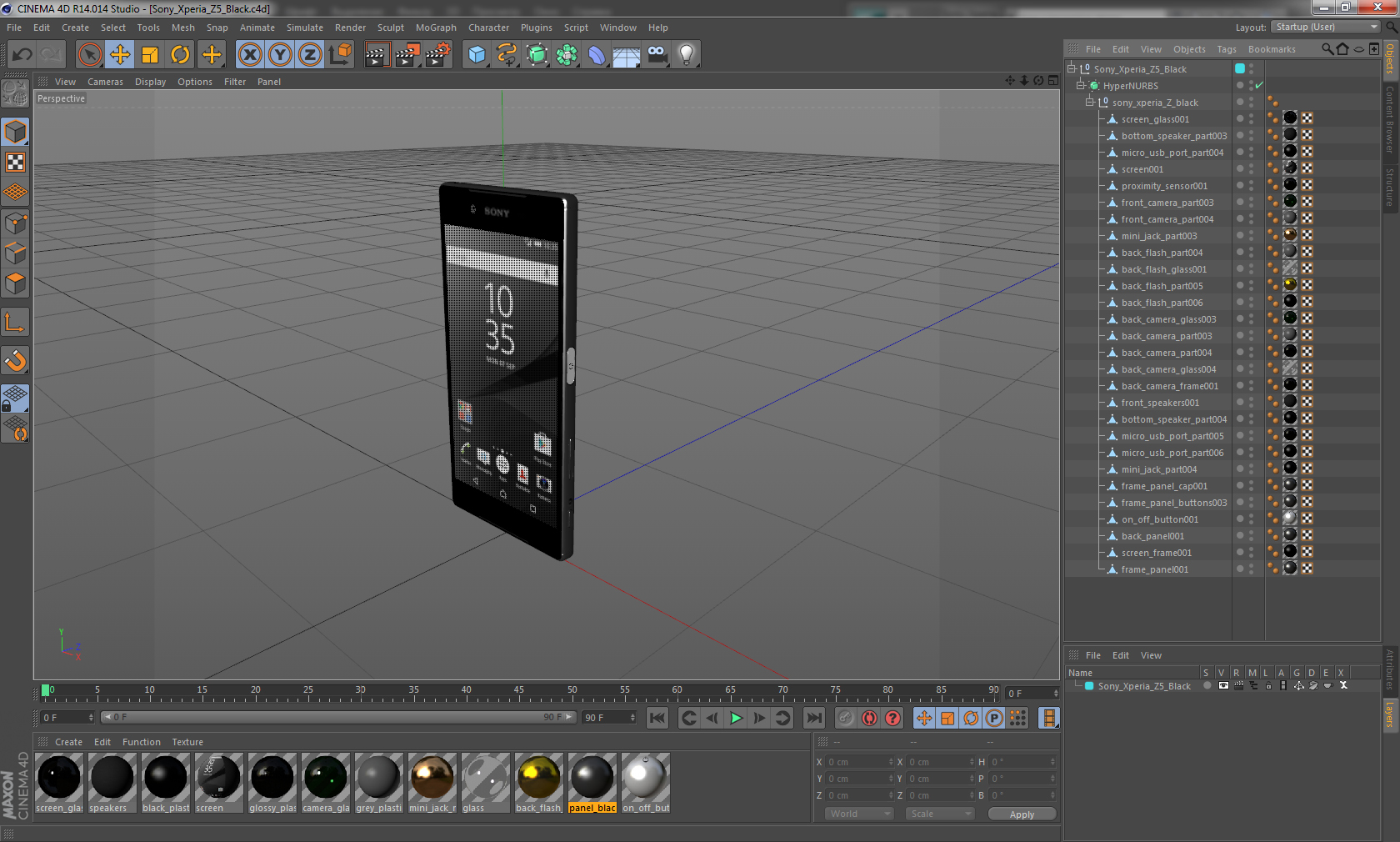Switch to Model mode
Viewport: 1400px width, 842px height.
point(15,132)
